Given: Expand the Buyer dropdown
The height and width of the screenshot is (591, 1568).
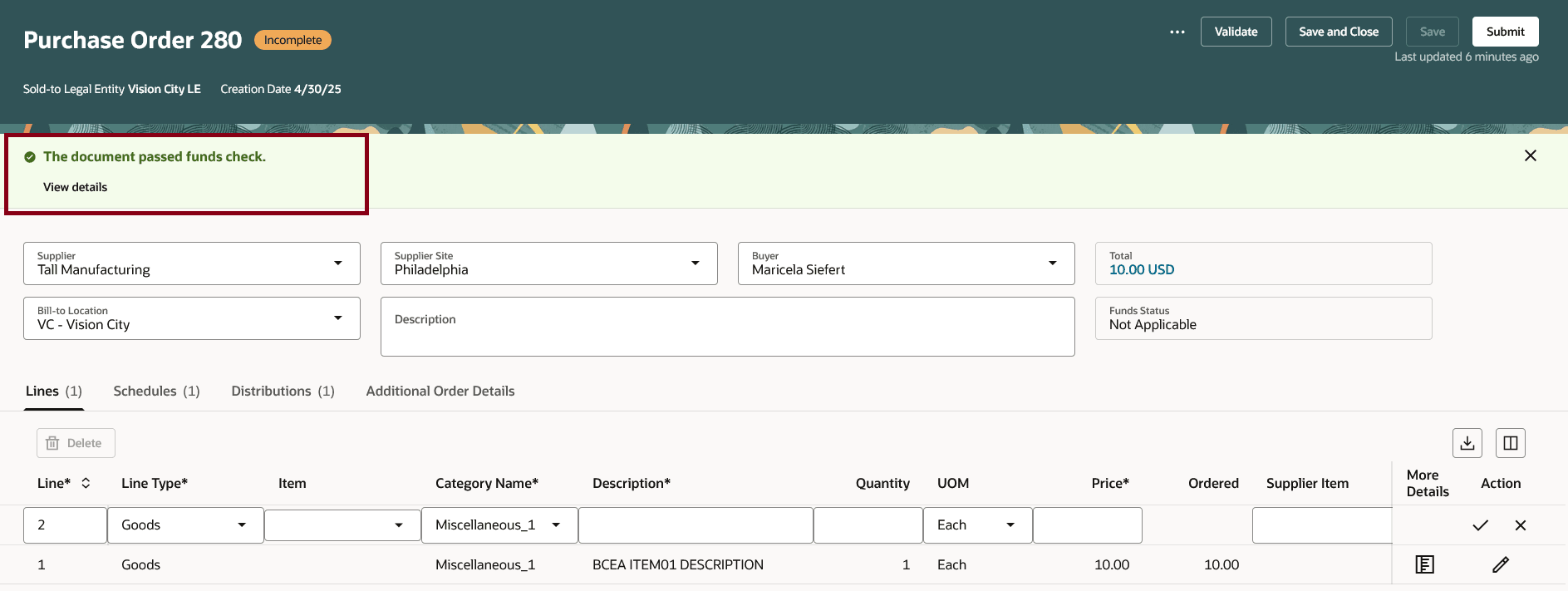Looking at the screenshot, I should click(x=1052, y=263).
